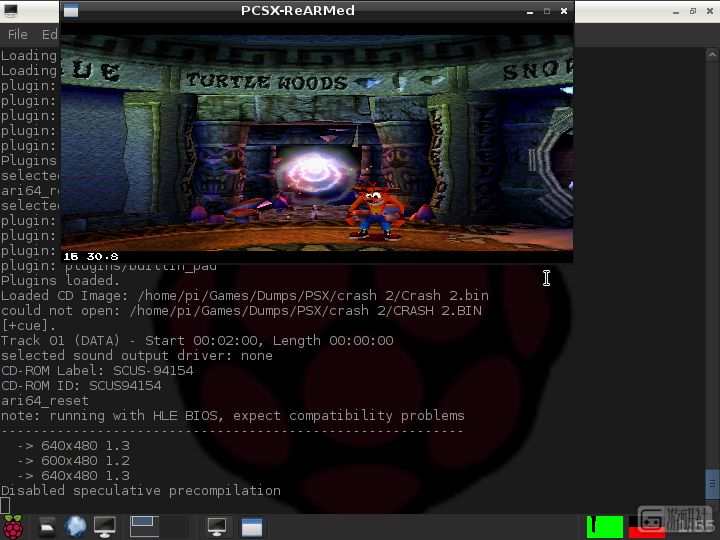Click the '[+cue].' terminal line
720x540 pixels.
point(28,326)
